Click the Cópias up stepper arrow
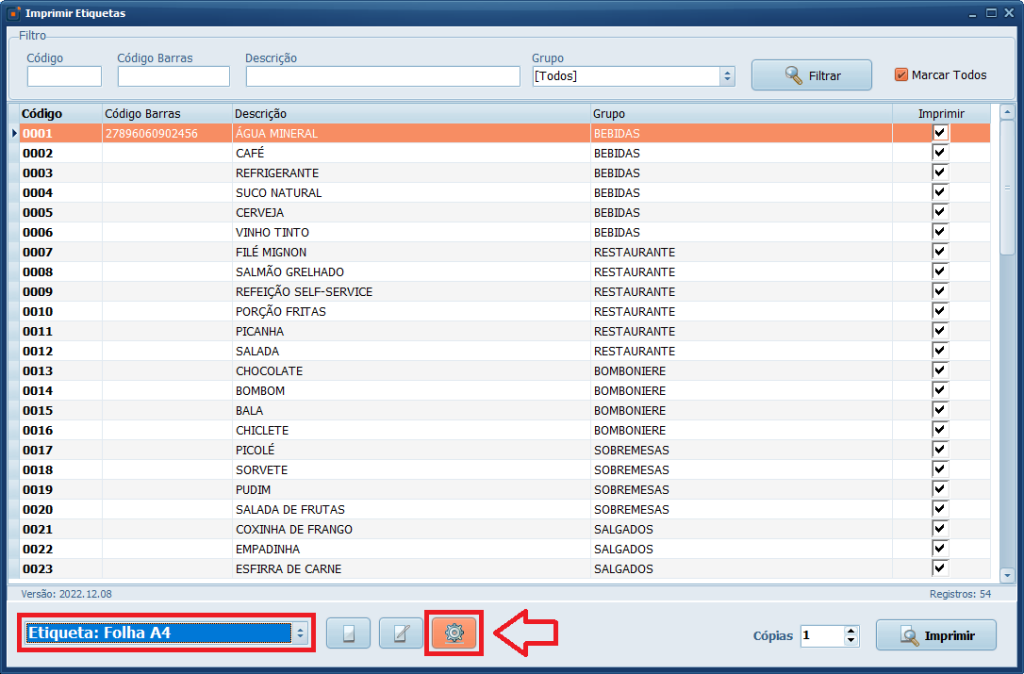The image size is (1024, 674). click(850, 629)
